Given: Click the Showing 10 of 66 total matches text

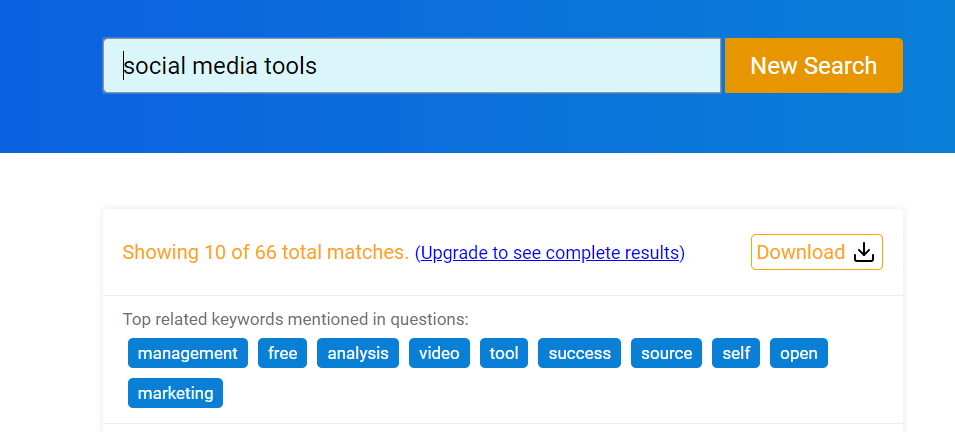Looking at the screenshot, I should click(265, 253).
